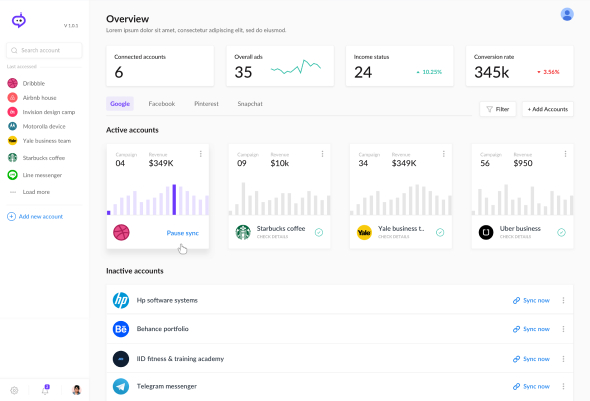Toggle the check status on Yale business card
590x401 pixels.
coord(440,232)
